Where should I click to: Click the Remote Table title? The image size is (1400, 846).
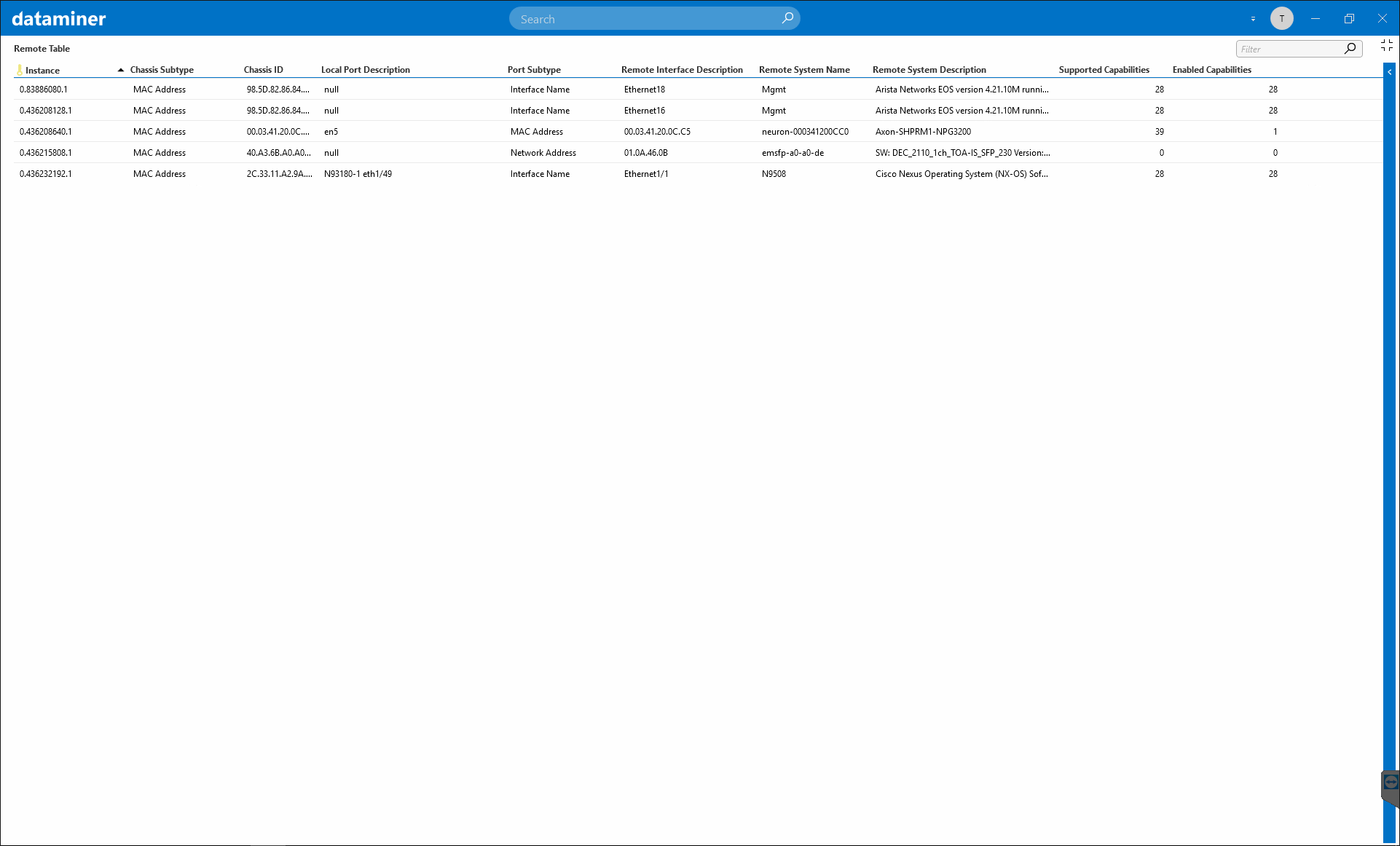click(x=42, y=49)
